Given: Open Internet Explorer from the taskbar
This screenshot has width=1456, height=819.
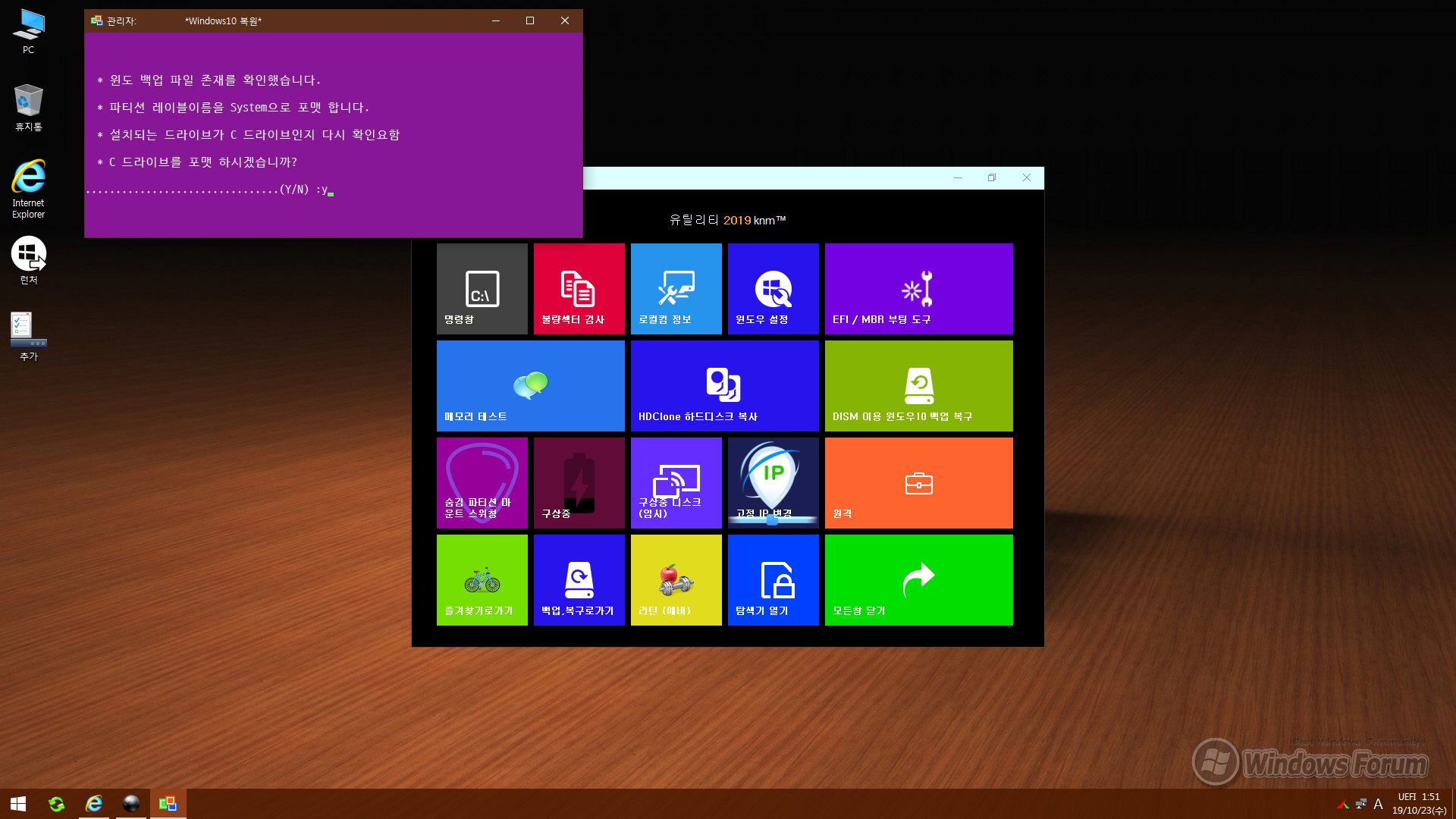Looking at the screenshot, I should pos(94,804).
